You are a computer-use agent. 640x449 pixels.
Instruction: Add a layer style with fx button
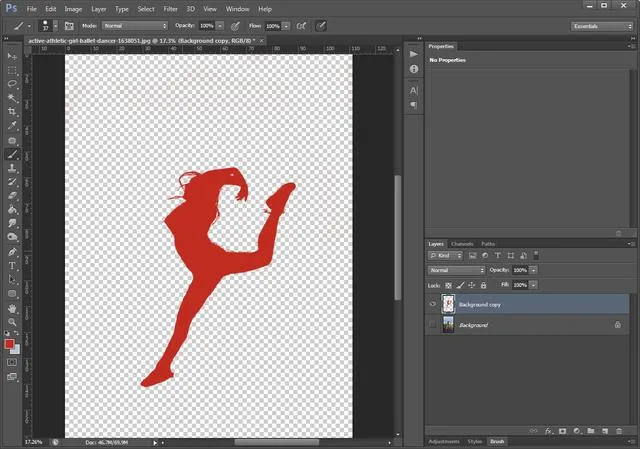pyautogui.click(x=549, y=431)
